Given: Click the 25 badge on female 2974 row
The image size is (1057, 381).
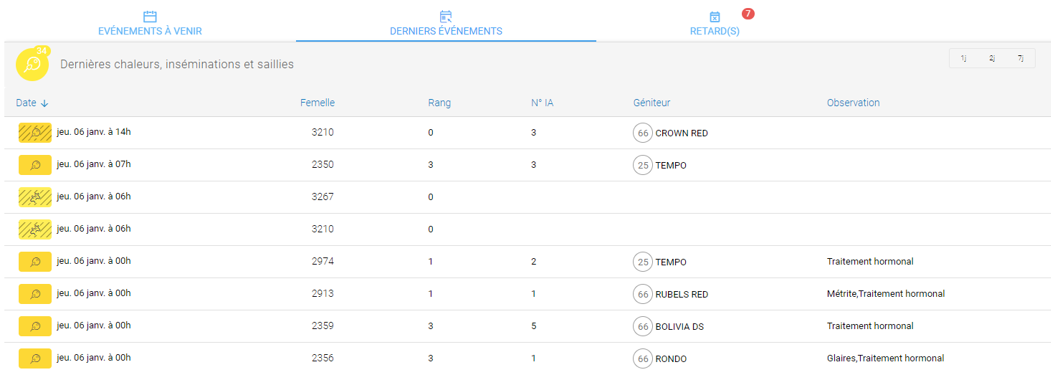Looking at the screenshot, I should click(x=642, y=262).
